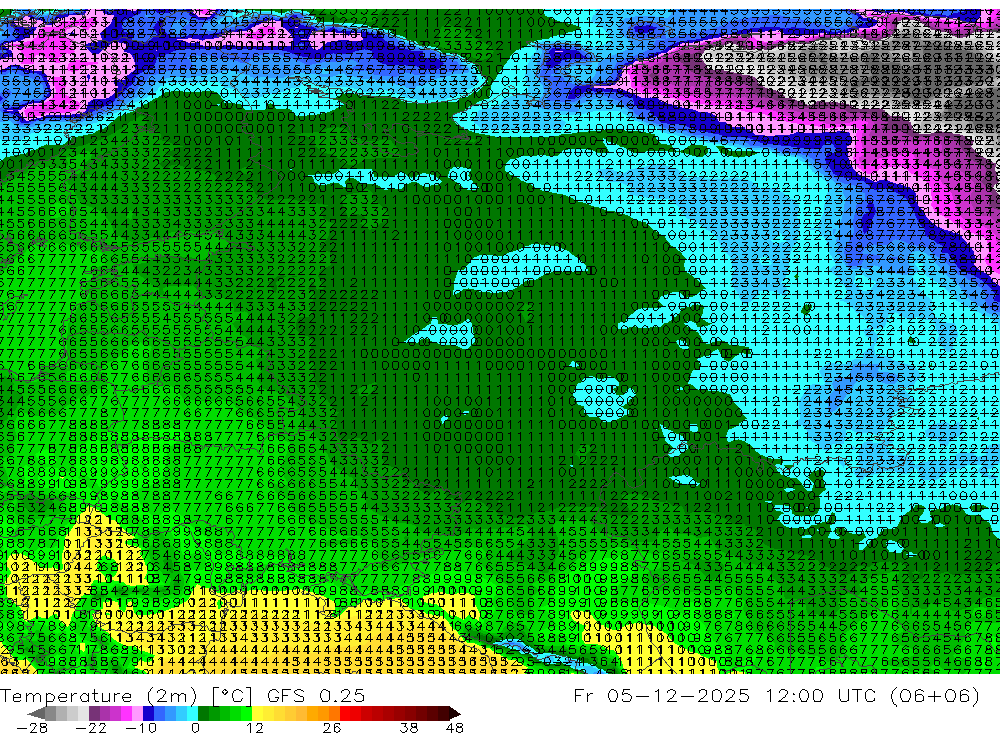Click the 'Temperature (2m) [°C]' title text
The image size is (1000, 733).
pyautogui.click(x=126, y=696)
